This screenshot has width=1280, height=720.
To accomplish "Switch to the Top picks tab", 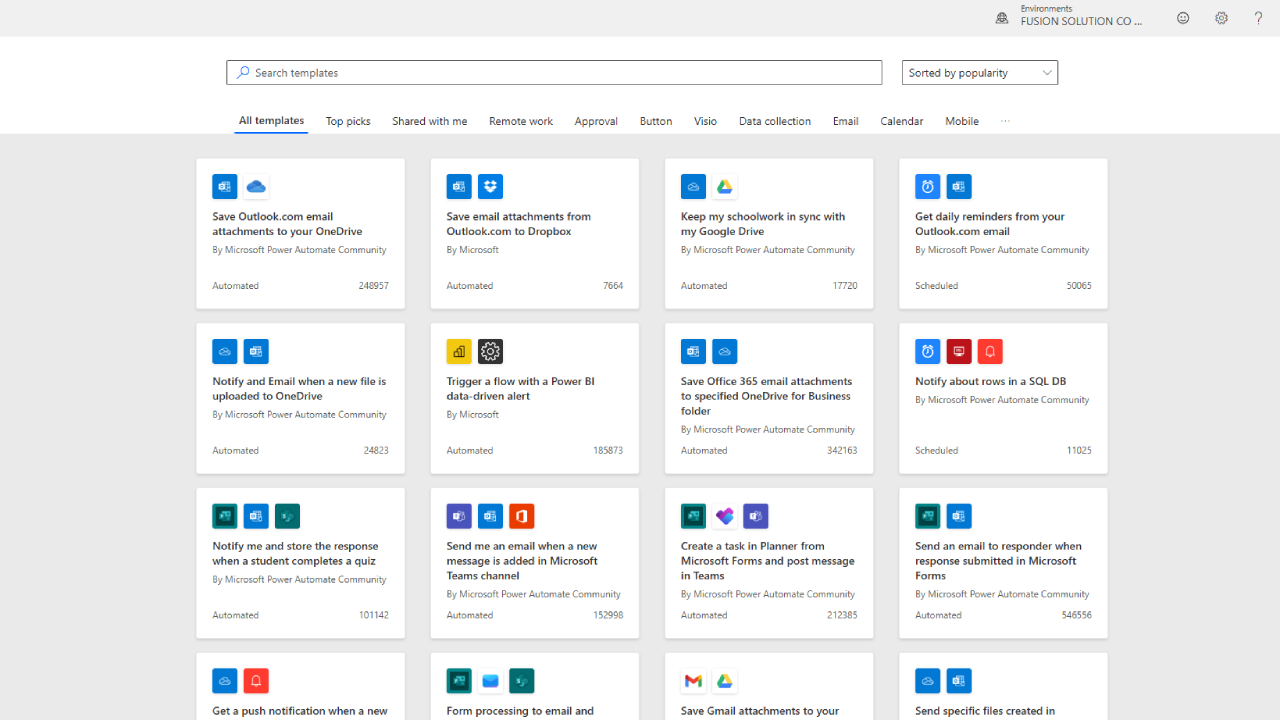I will pyautogui.click(x=348, y=121).
